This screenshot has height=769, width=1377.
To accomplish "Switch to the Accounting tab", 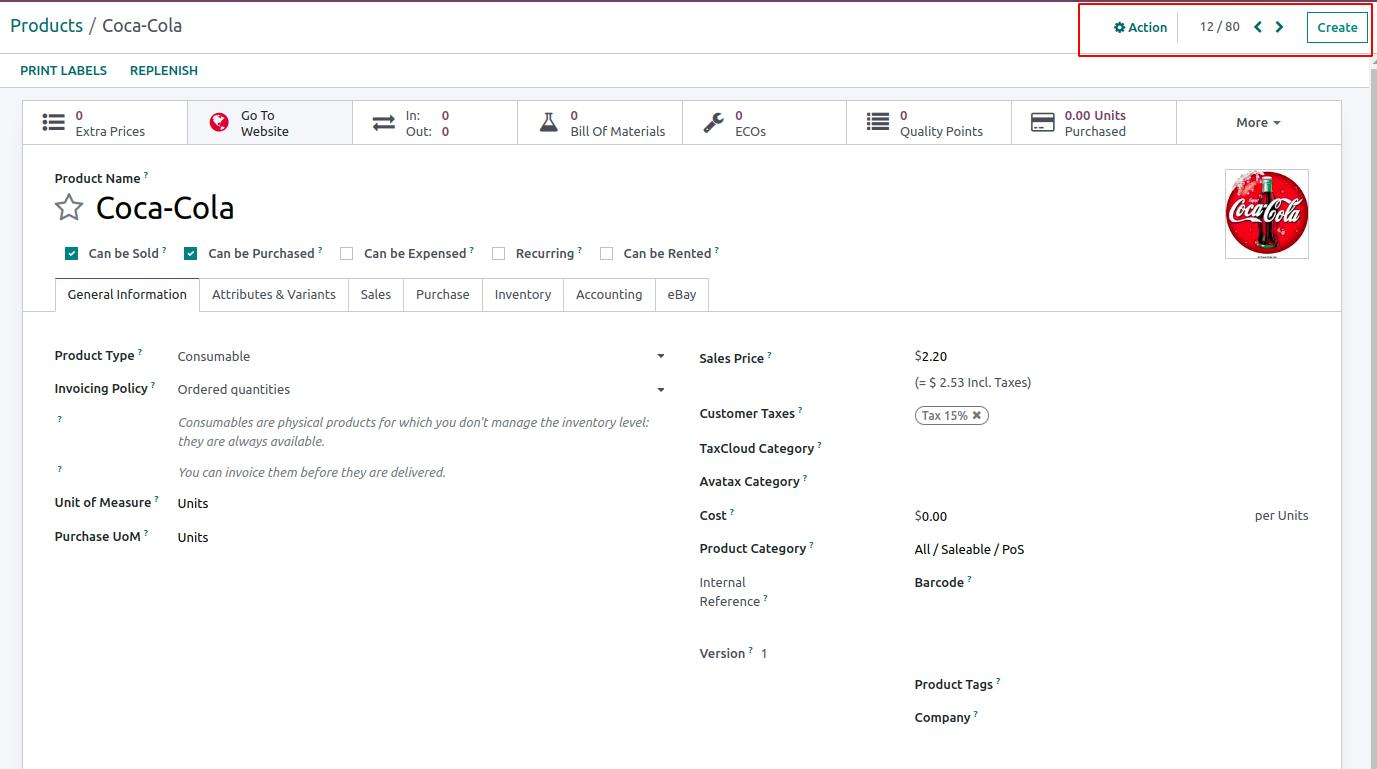I will (609, 295).
